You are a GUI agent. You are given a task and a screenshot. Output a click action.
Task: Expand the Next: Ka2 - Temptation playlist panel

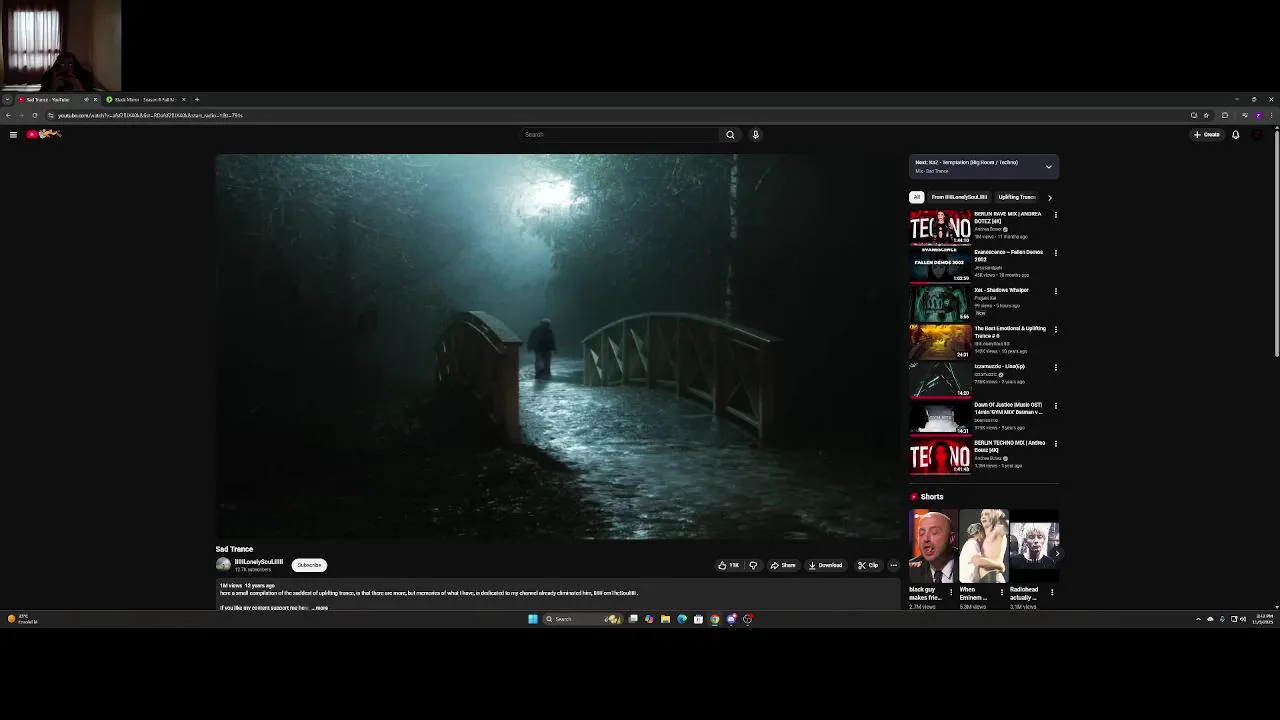point(1048,167)
